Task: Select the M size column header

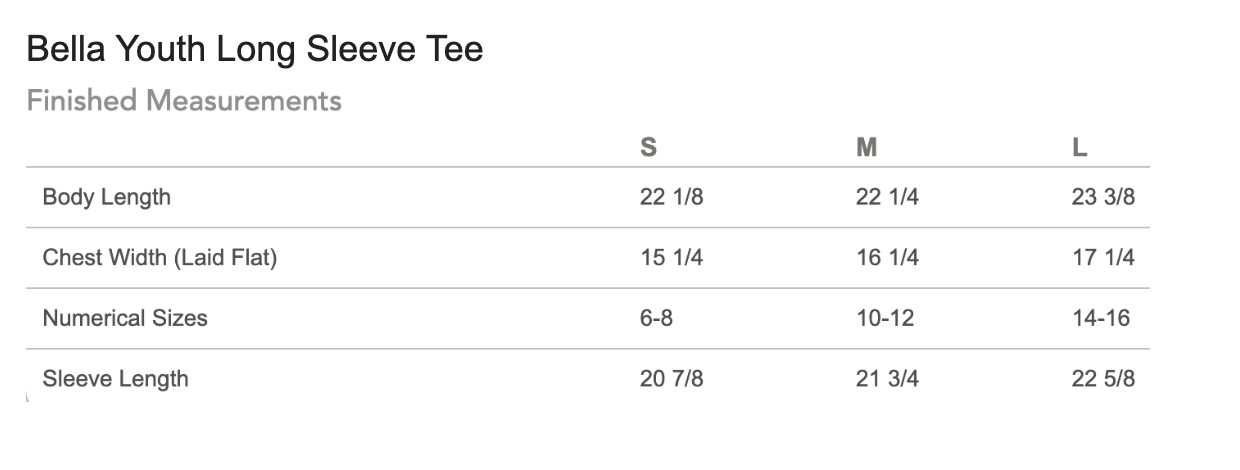Action: (x=866, y=148)
